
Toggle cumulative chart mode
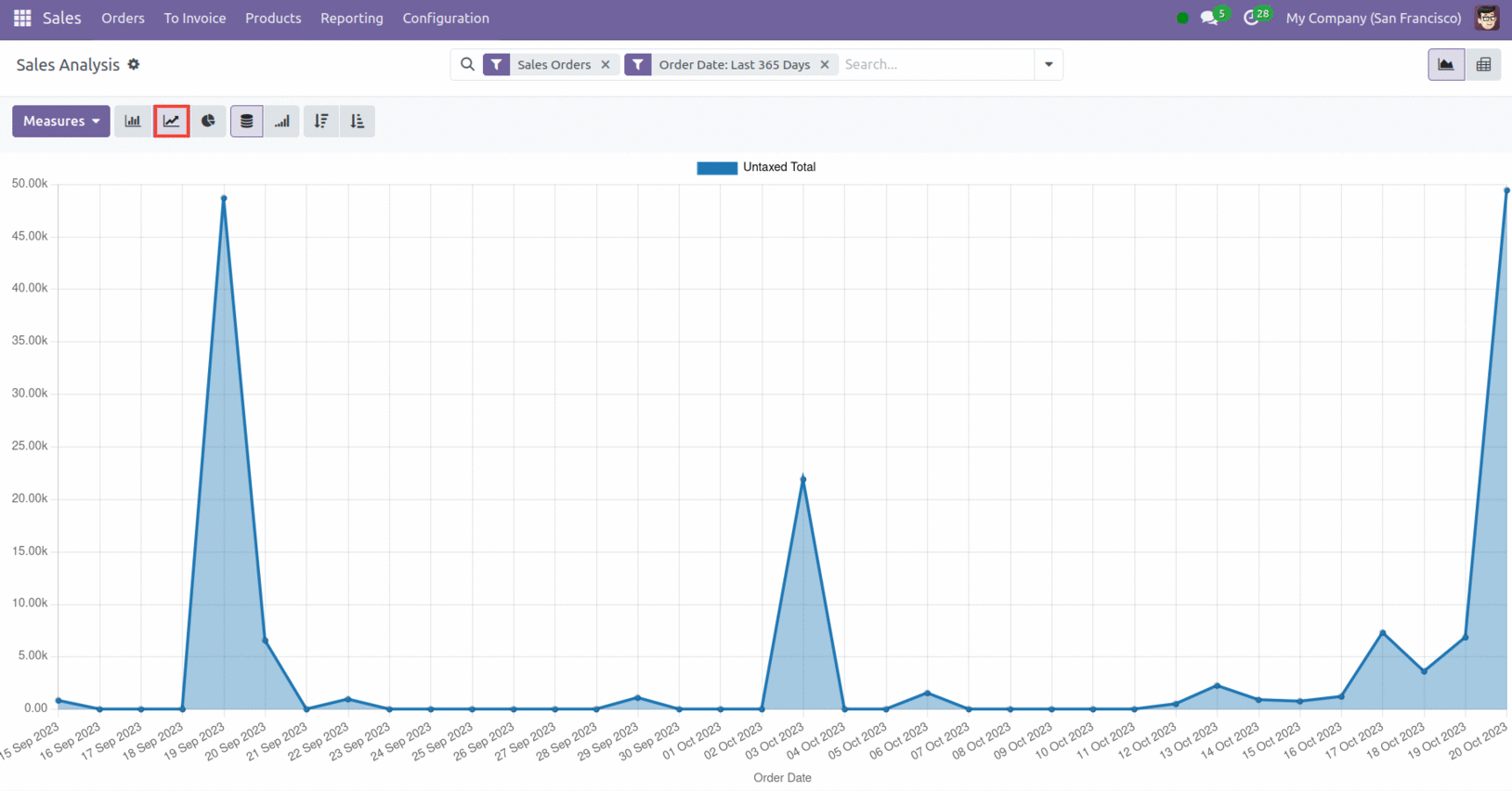pos(282,122)
